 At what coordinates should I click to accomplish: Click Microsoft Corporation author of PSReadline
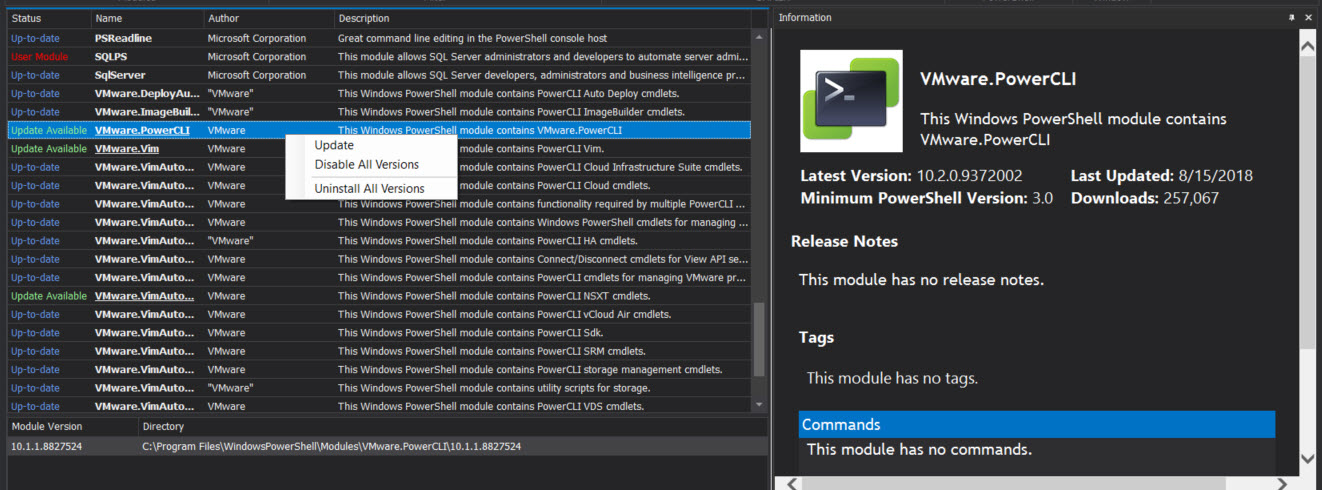[257, 38]
